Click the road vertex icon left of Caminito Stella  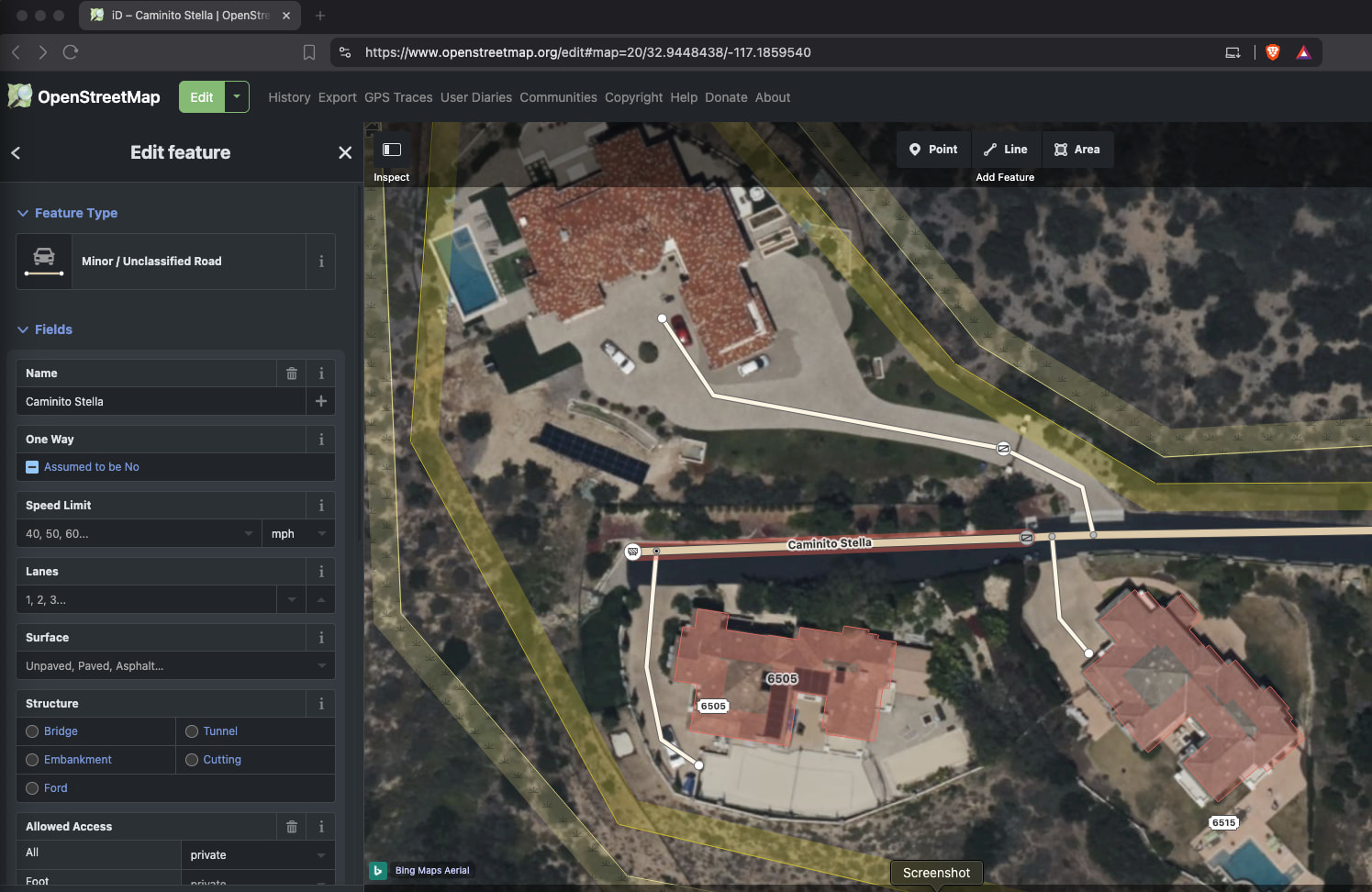tap(632, 552)
